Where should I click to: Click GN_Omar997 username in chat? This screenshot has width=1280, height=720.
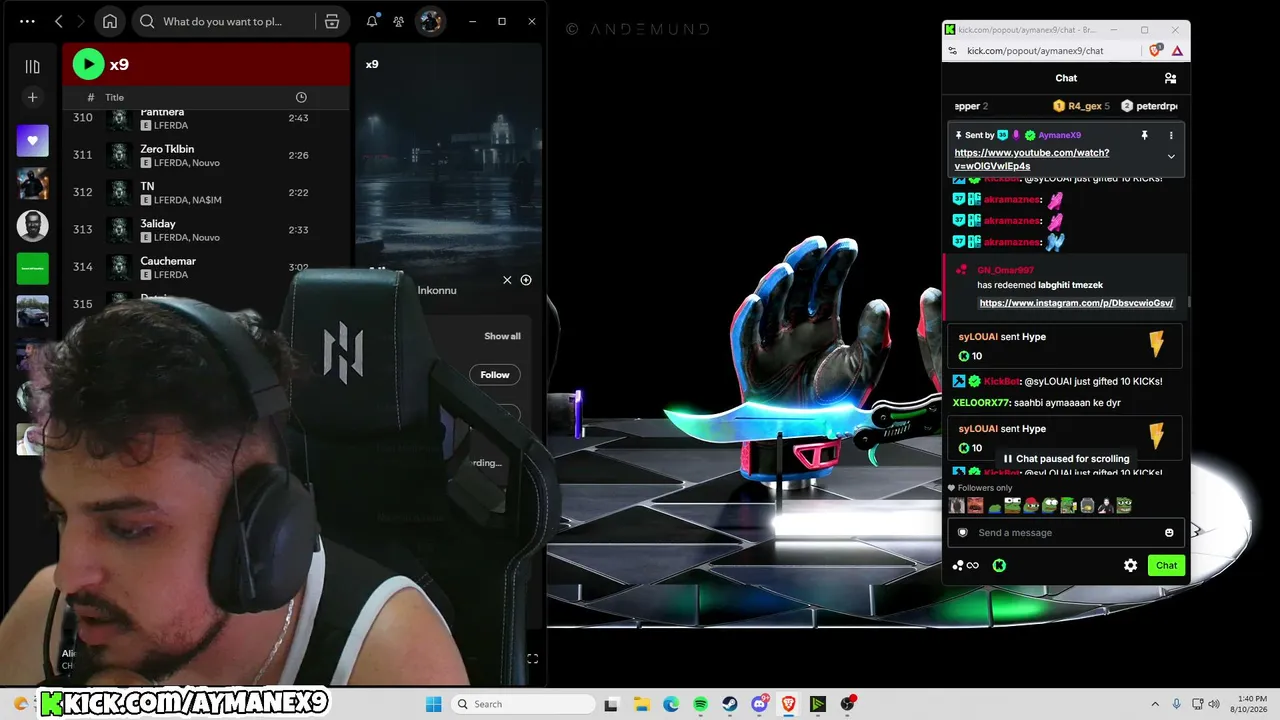[x=1005, y=270]
